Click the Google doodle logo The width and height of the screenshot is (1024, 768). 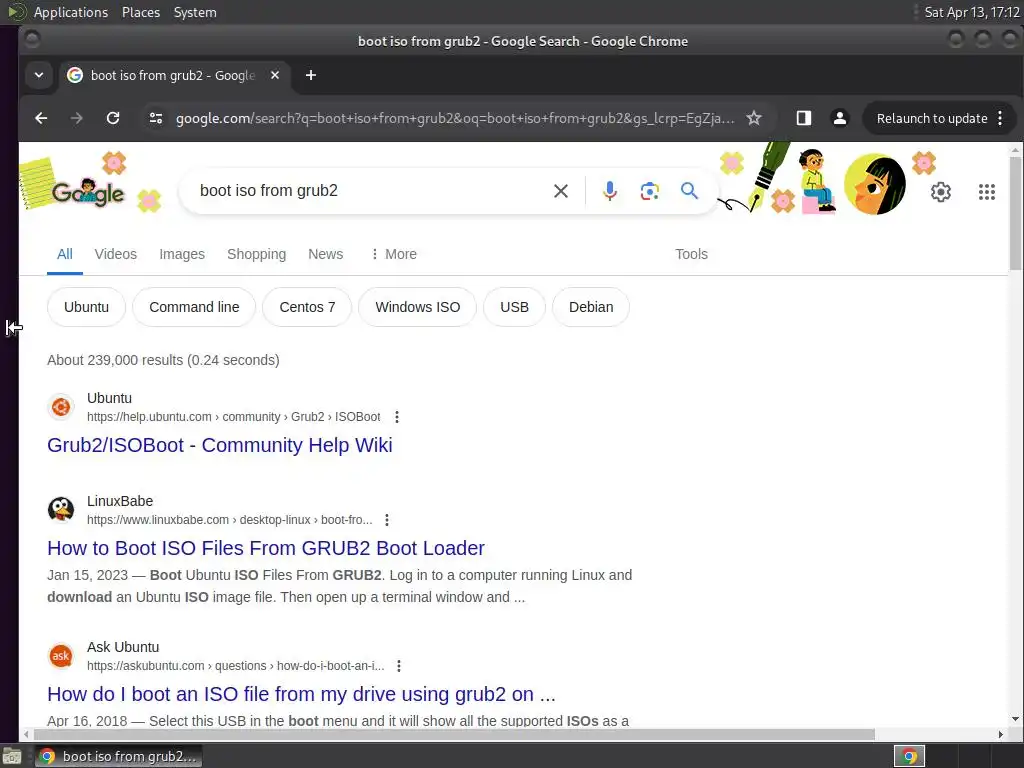88,193
